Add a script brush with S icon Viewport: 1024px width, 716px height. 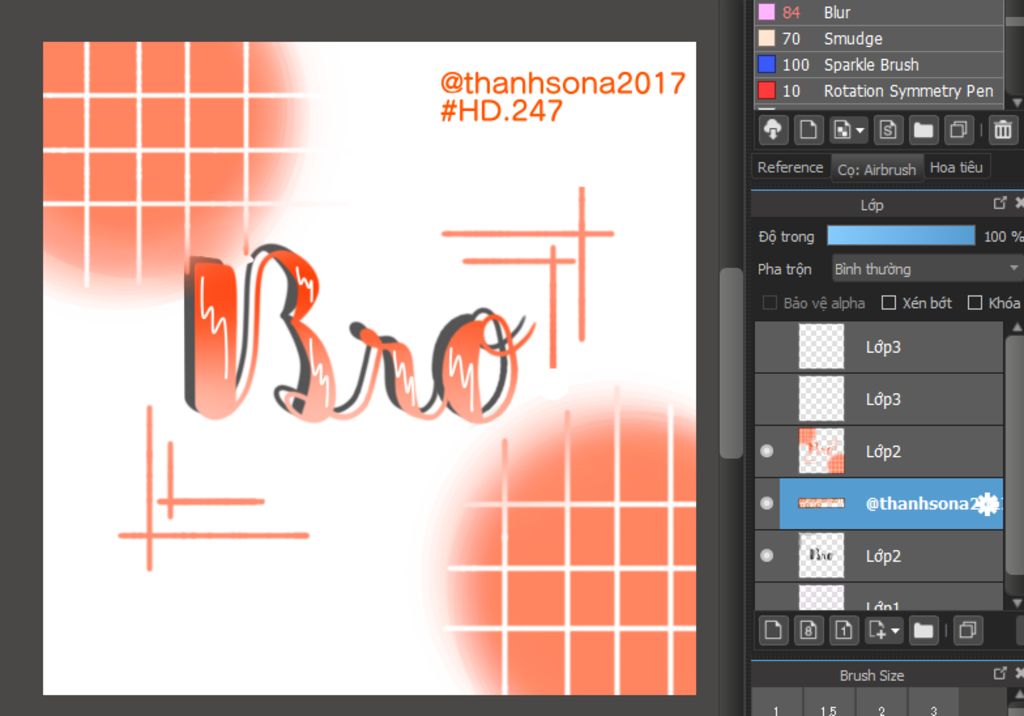(x=888, y=130)
